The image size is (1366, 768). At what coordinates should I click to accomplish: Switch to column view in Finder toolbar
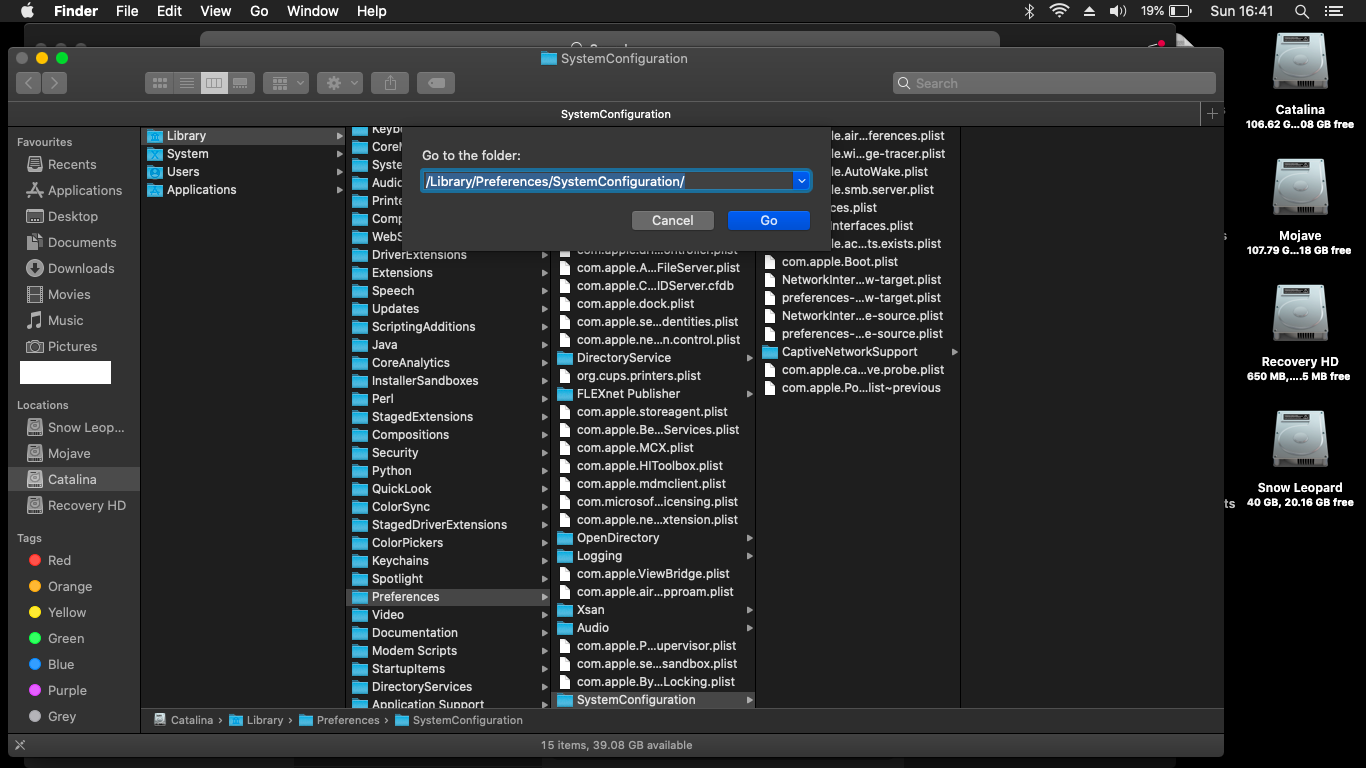[214, 84]
